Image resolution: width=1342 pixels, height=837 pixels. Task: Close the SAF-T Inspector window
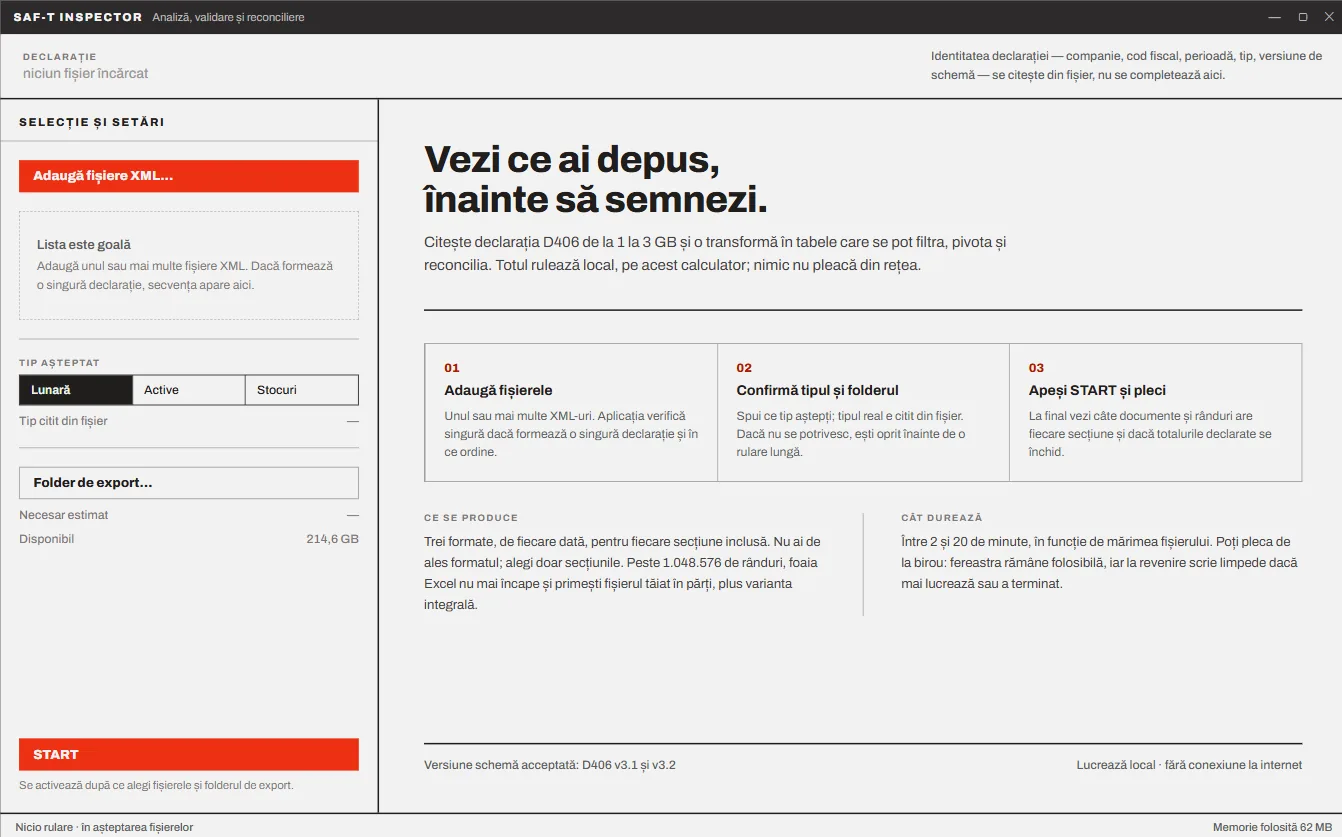click(1327, 17)
